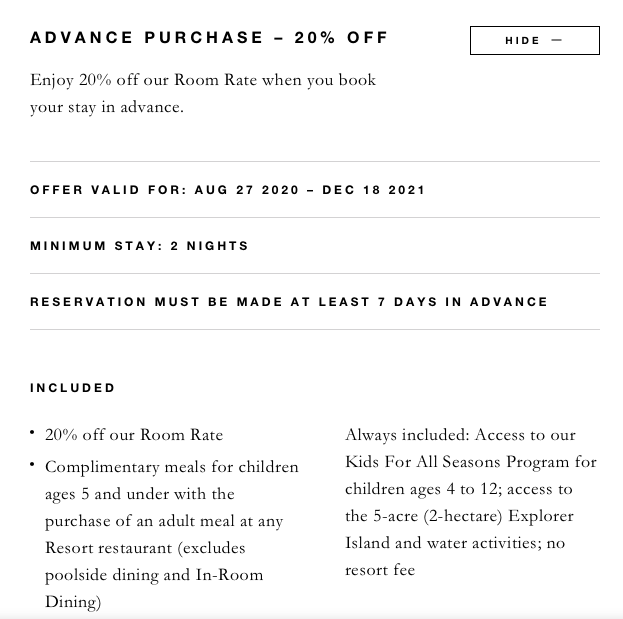Click the Advance Purchase – 20% Off heading
Image resolution: width=623 pixels, height=619 pixels.
209,38
